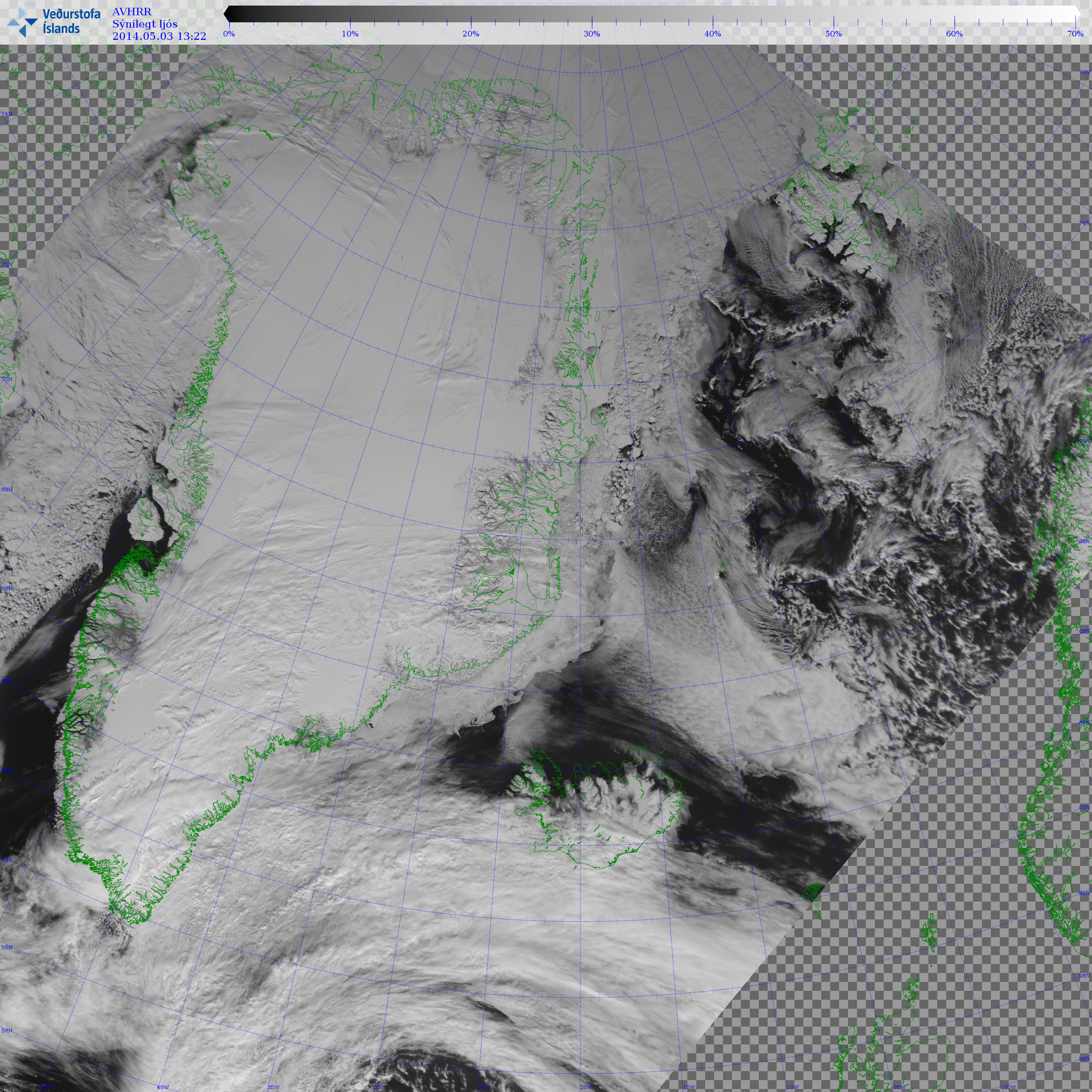Viewport: 1092px width, 1092px height.
Task: Click the Sýnilegt ljós channel label
Action: (145, 24)
